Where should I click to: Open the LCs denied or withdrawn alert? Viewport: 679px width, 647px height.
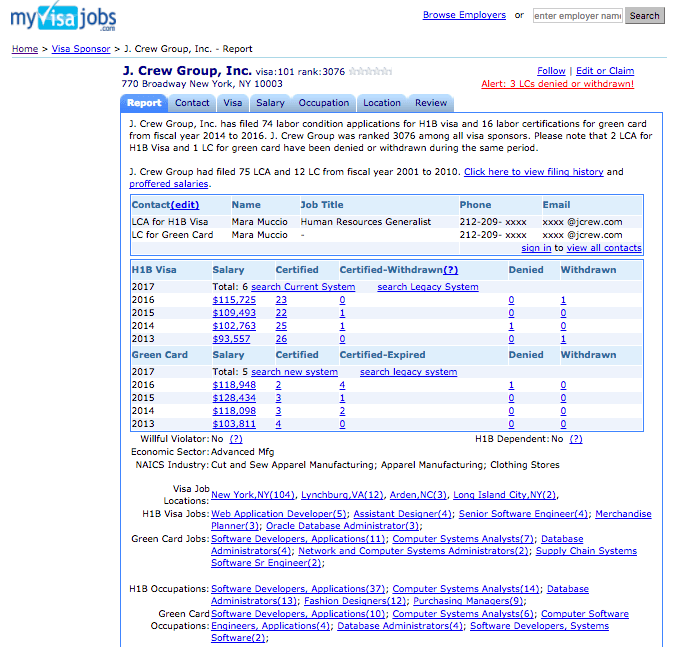tap(557, 84)
